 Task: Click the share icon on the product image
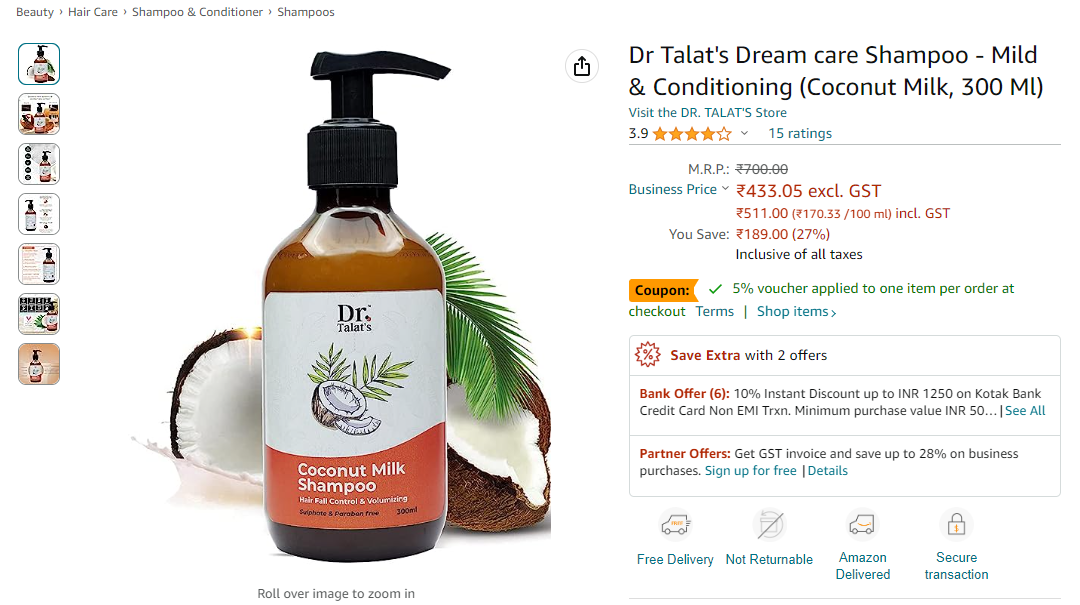pos(582,66)
